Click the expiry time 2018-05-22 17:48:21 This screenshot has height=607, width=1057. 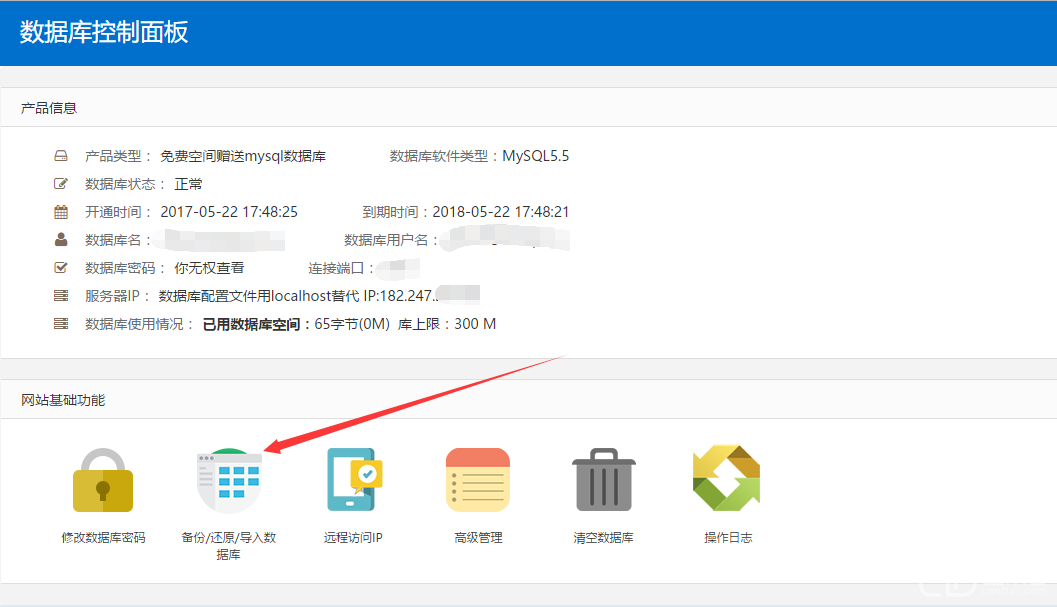coord(501,212)
